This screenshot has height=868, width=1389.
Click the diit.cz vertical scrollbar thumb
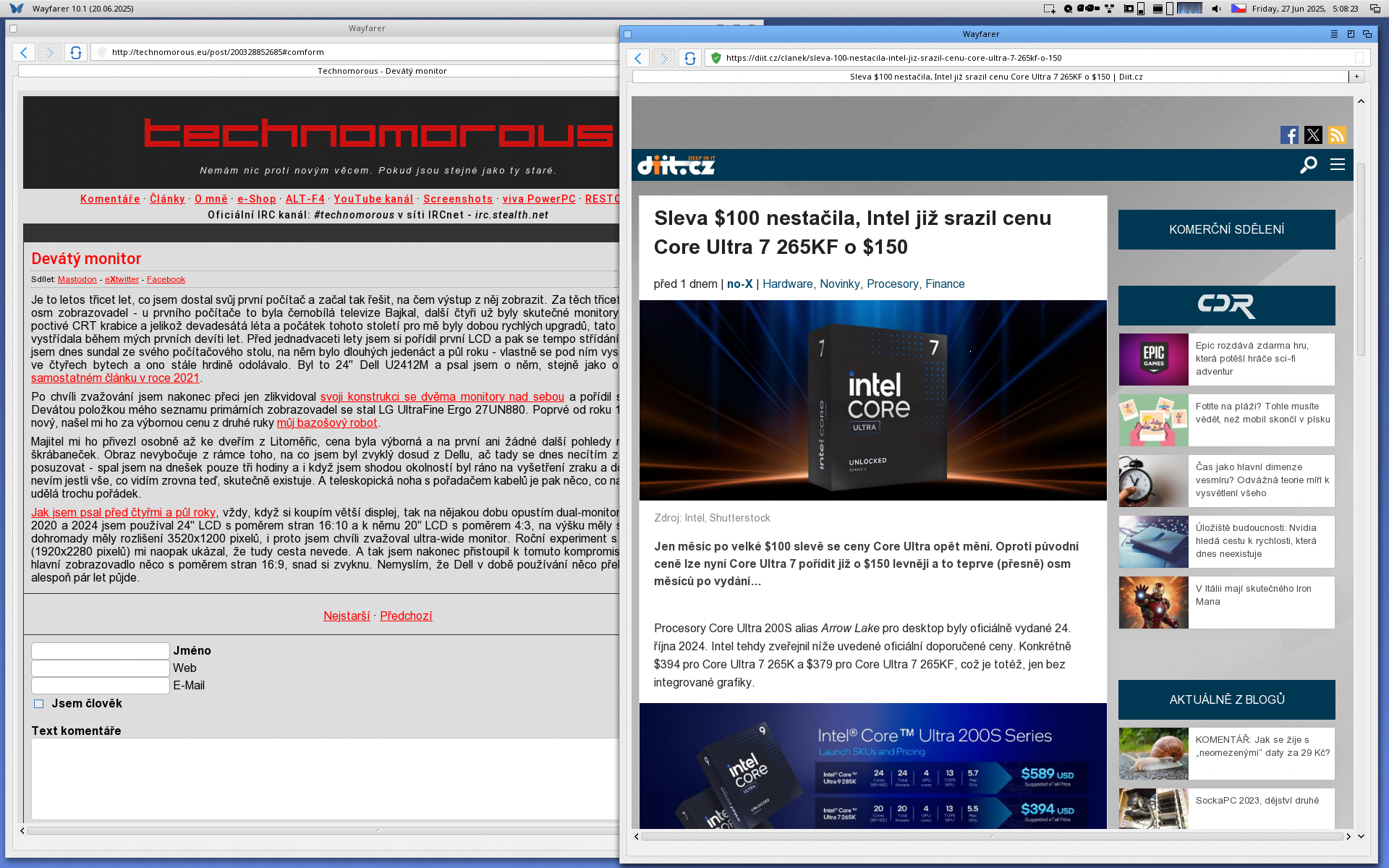tap(1361, 260)
